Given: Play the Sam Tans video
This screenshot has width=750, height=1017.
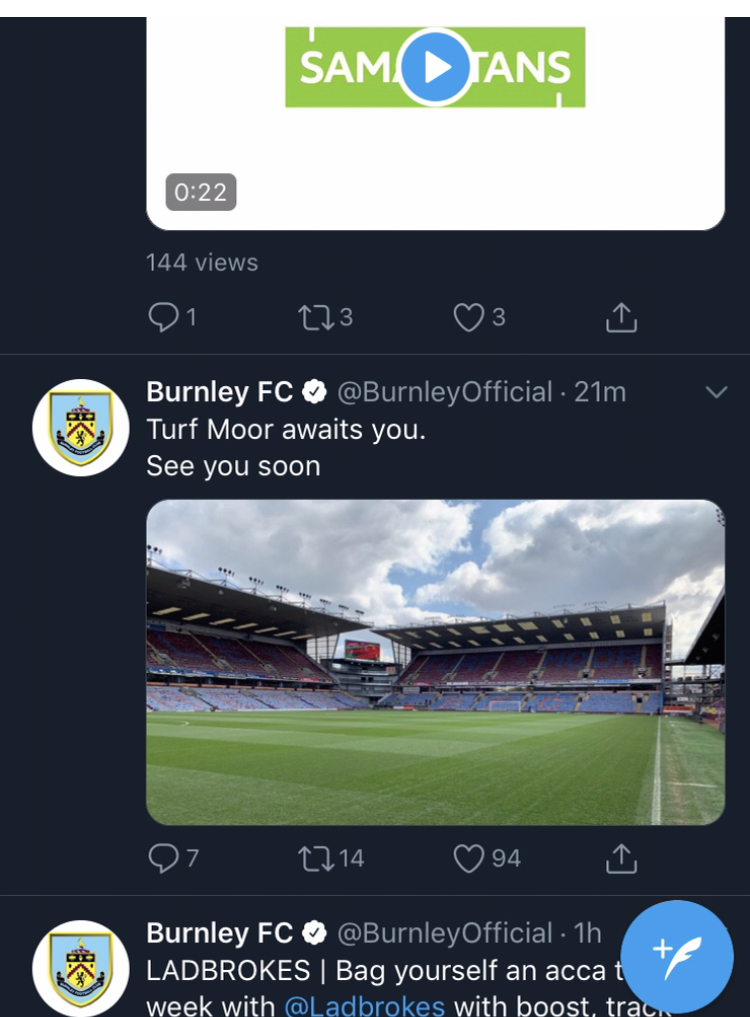Looking at the screenshot, I should click(435, 67).
